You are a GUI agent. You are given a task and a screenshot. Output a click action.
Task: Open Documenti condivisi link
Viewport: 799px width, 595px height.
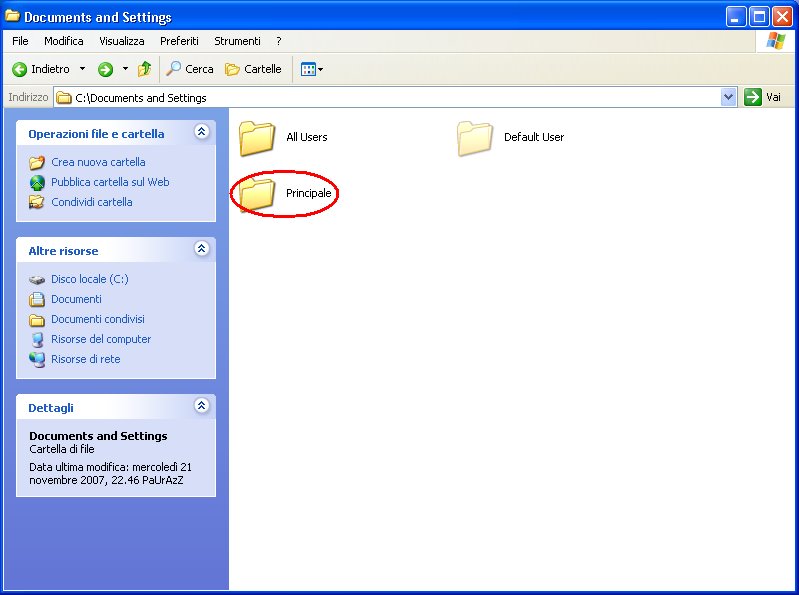click(98, 319)
